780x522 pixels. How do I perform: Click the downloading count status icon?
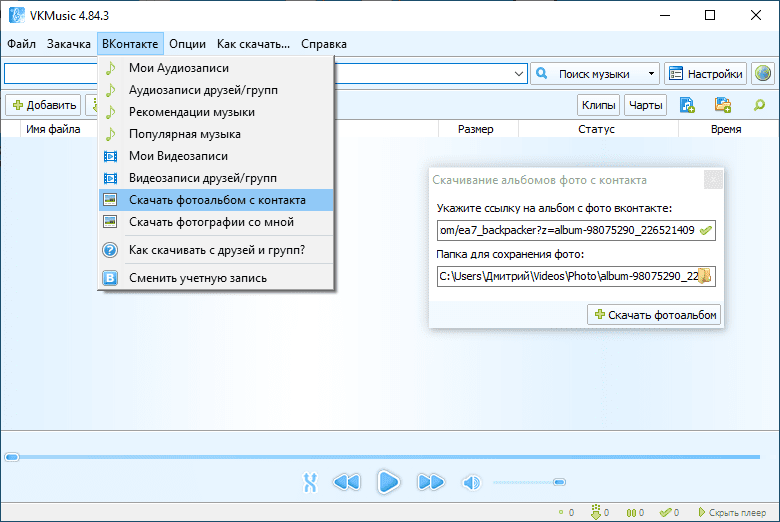[595, 512]
